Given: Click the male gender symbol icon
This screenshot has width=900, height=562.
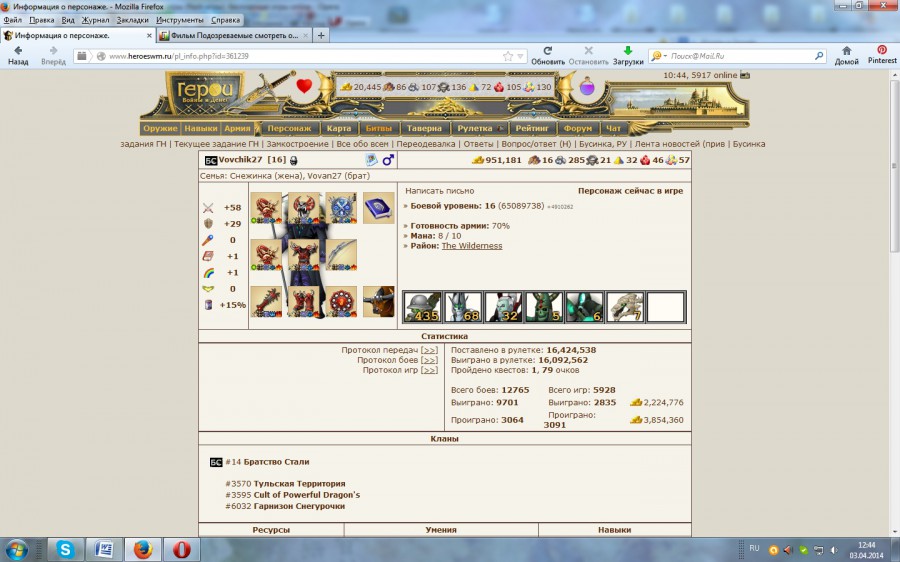Looking at the screenshot, I should 389,160.
